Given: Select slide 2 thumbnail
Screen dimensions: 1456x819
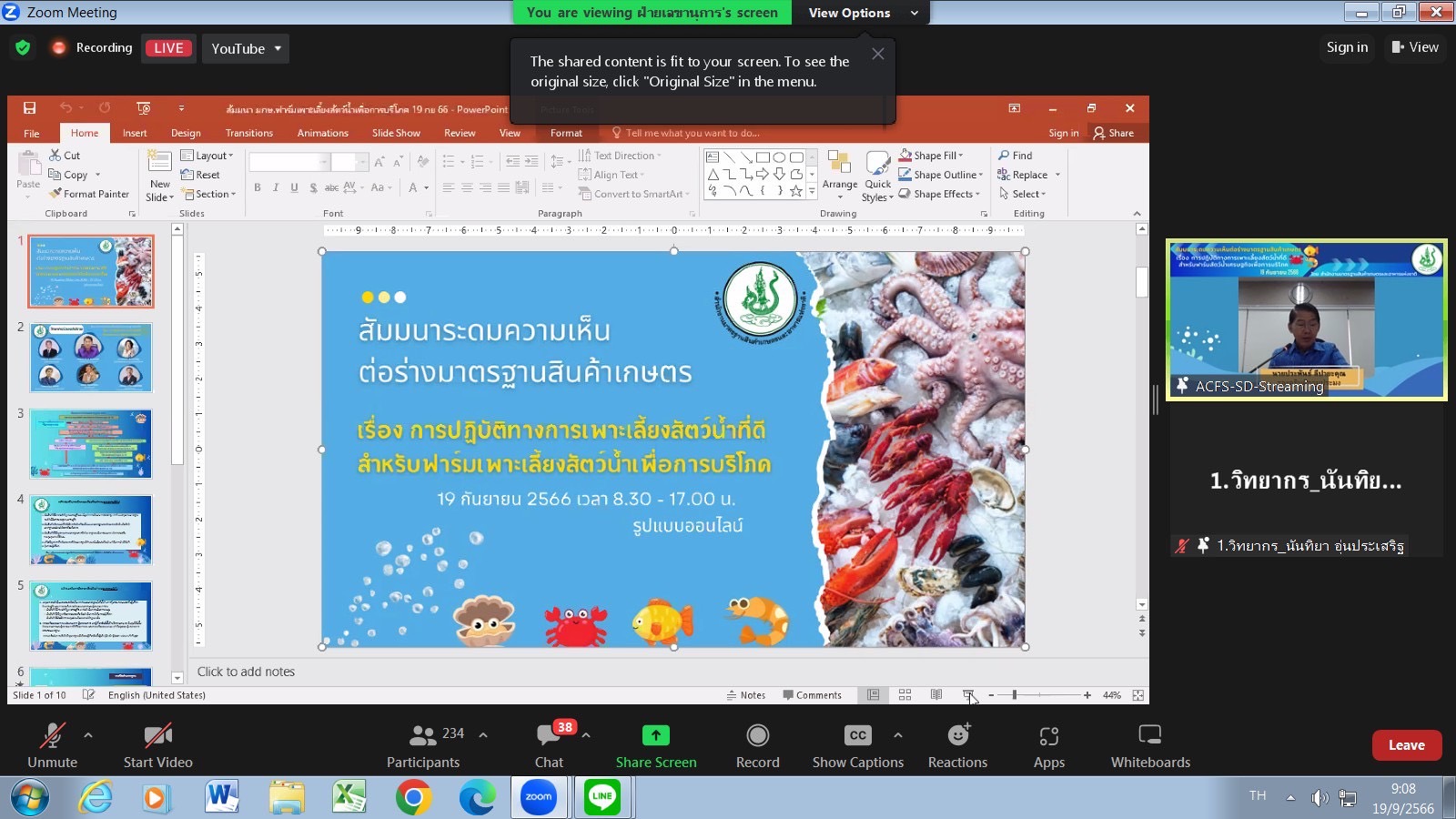Looking at the screenshot, I should (91, 358).
